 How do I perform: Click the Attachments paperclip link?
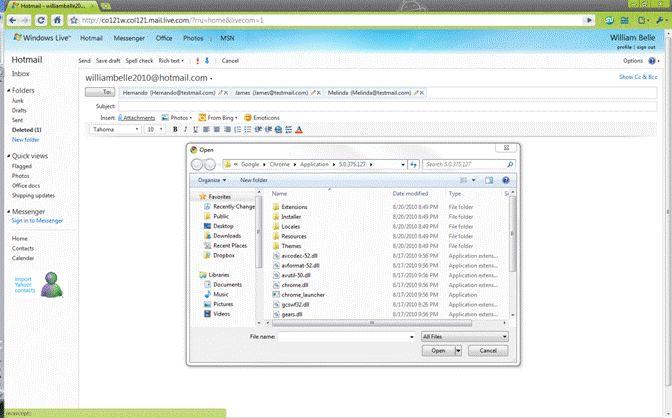click(137, 117)
